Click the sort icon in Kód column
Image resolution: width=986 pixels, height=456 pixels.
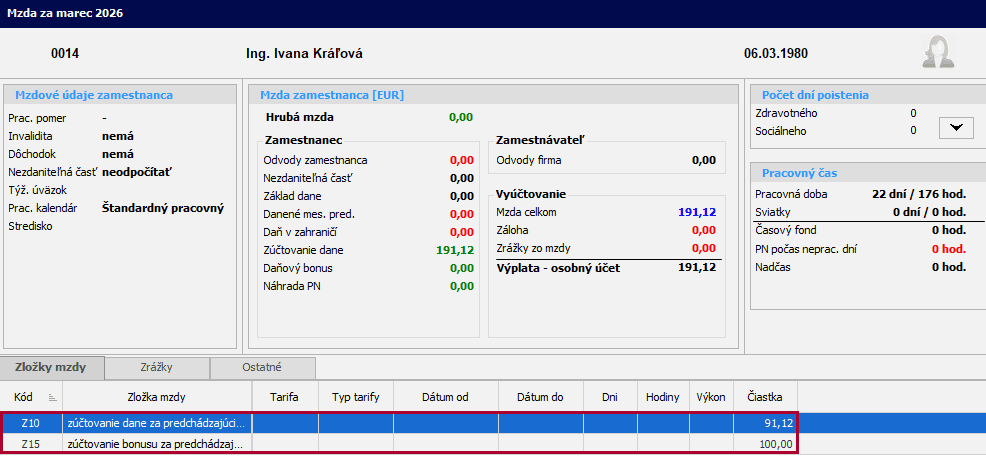coord(52,397)
